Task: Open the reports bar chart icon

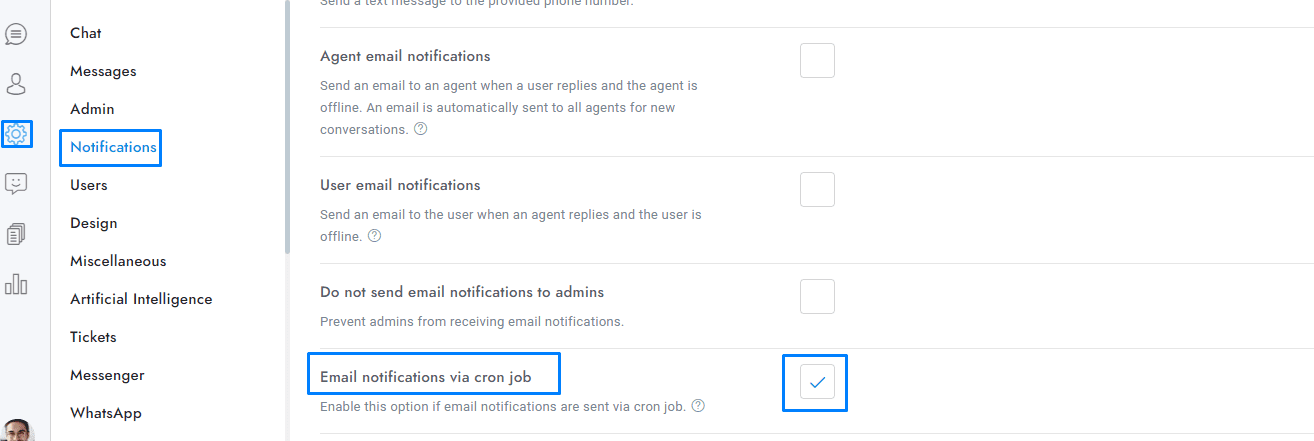Action: [16, 284]
